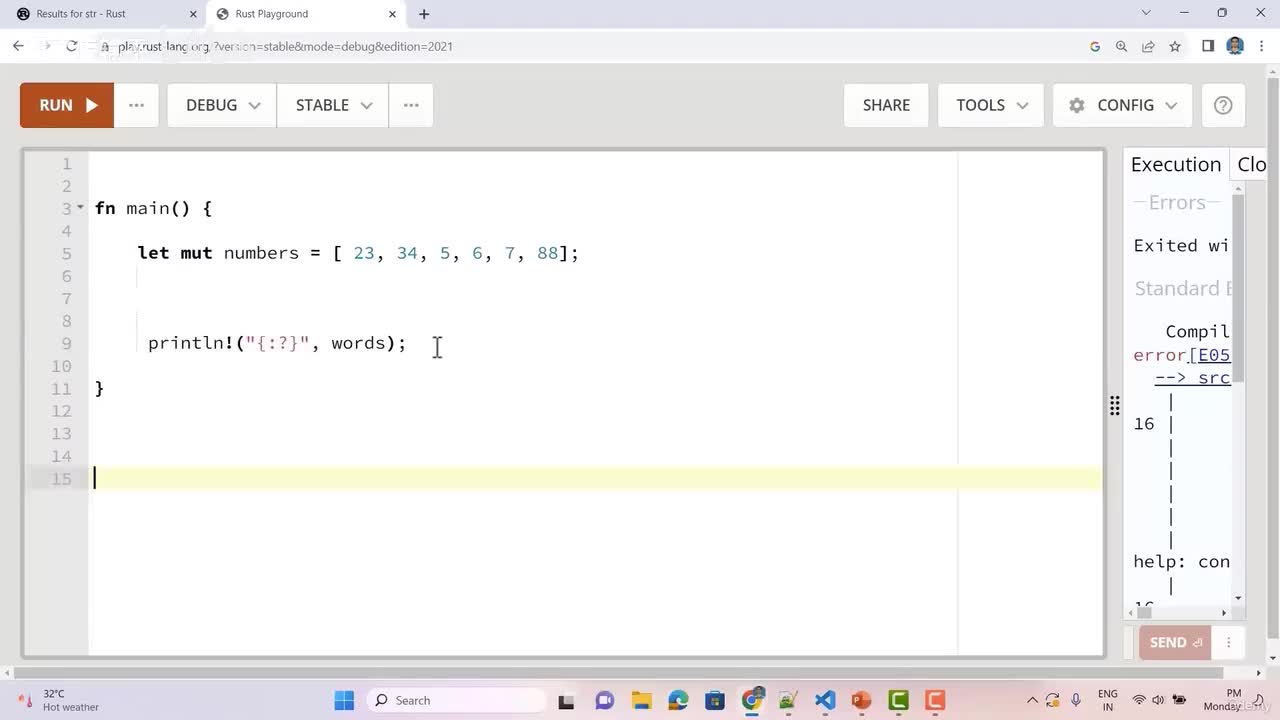Screen dimensions: 1280x720
Task: Expand the TOOLS dropdown
Action: coord(991,105)
